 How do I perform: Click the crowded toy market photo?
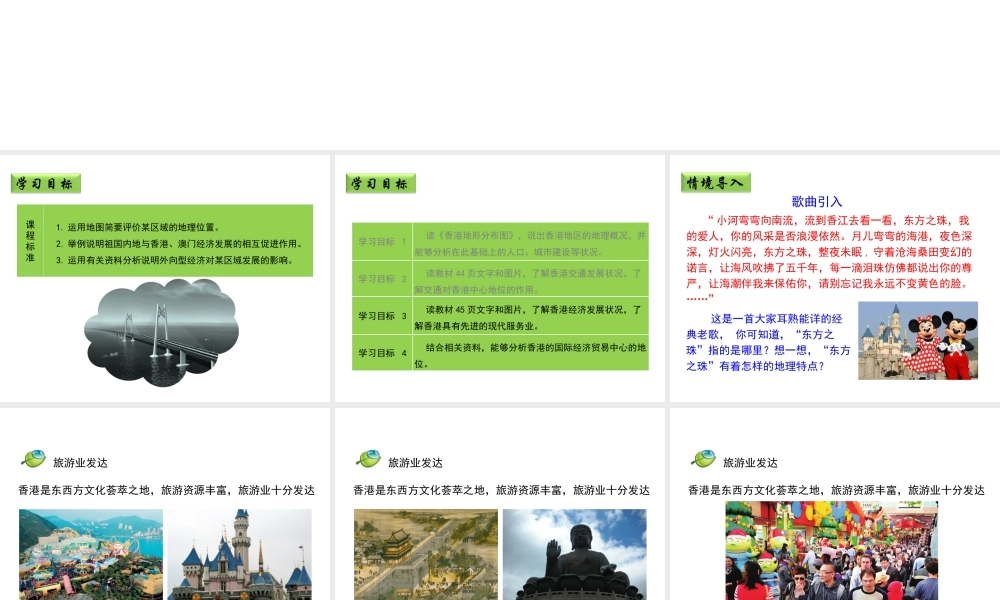coord(831,552)
